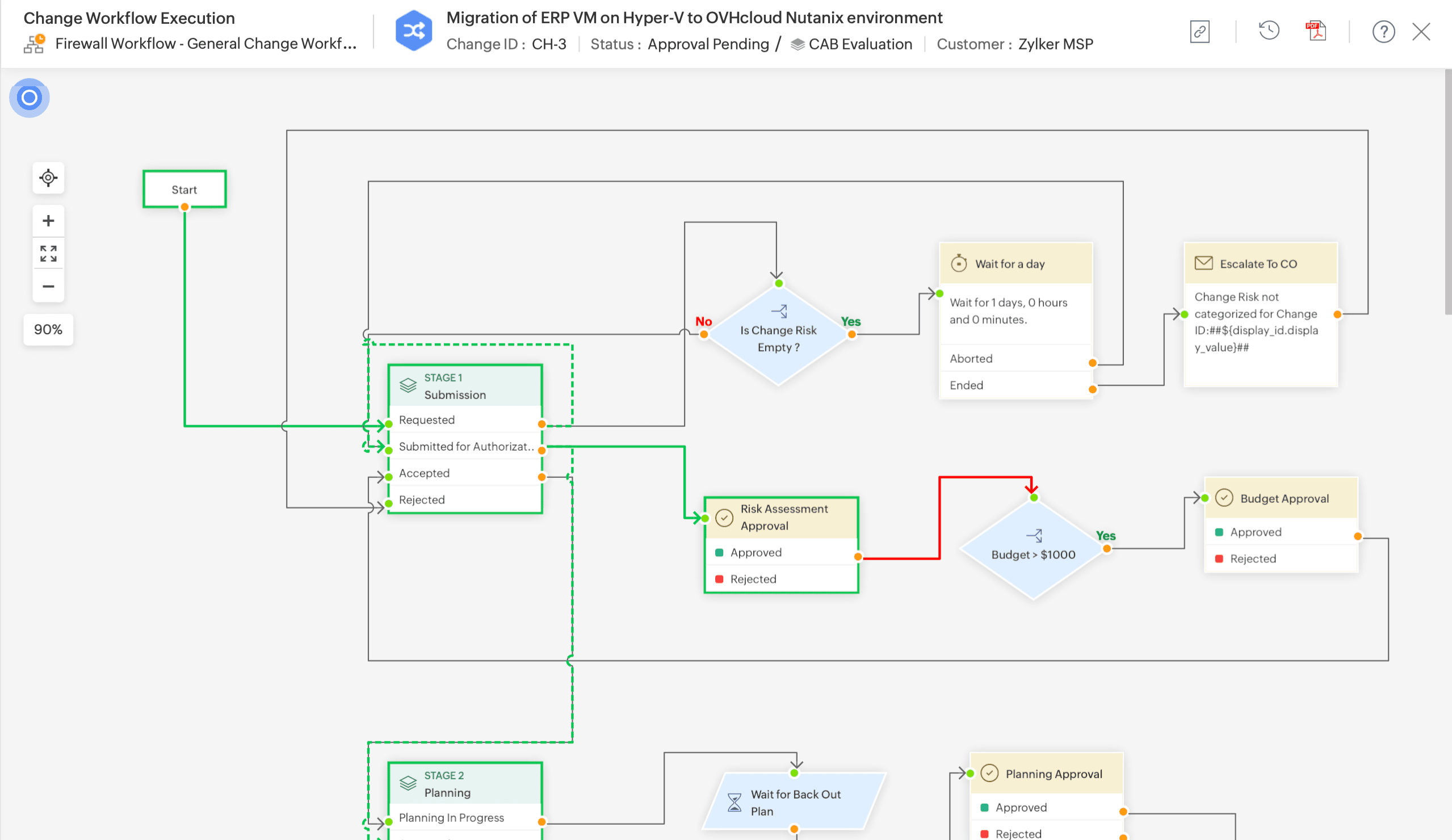Click Risk Assessment Approval node header
Screen dimensions: 1452x840
tap(781, 518)
